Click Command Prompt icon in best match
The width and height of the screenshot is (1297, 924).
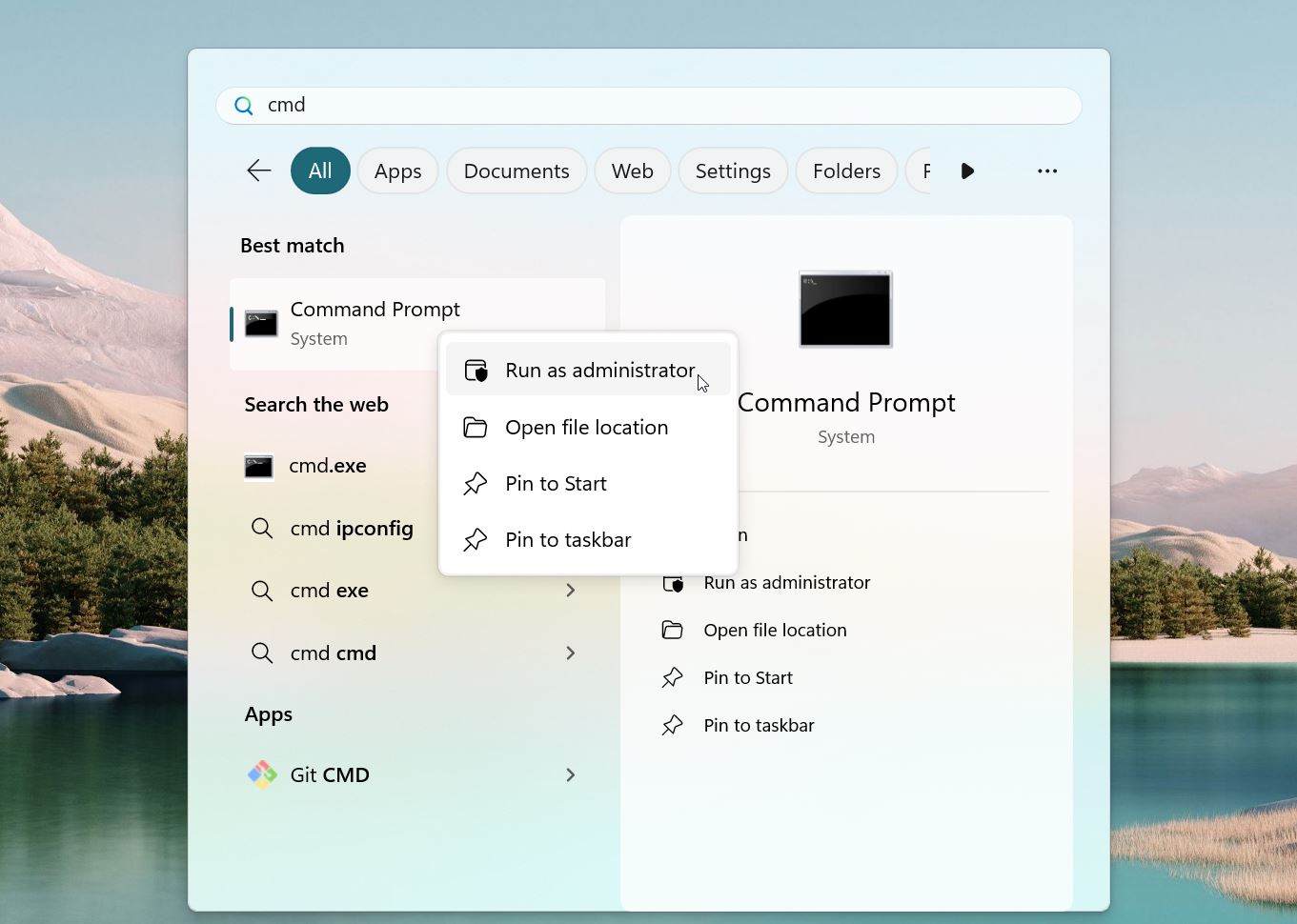[x=261, y=324]
